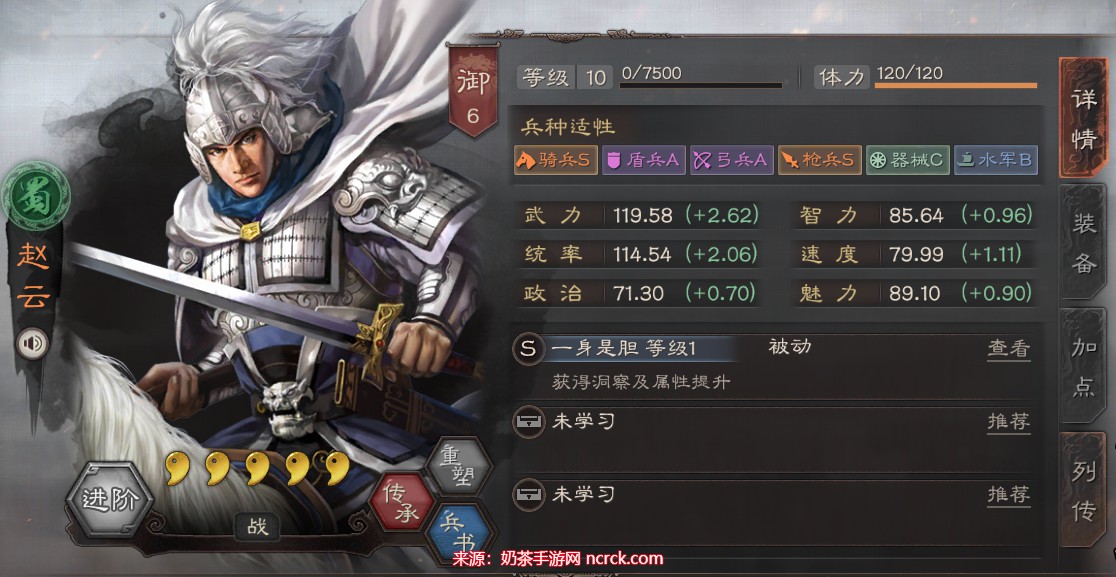Image resolution: width=1116 pixels, height=577 pixels.
Task: Switch to the 装备 tab
Action: point(1083,243)
